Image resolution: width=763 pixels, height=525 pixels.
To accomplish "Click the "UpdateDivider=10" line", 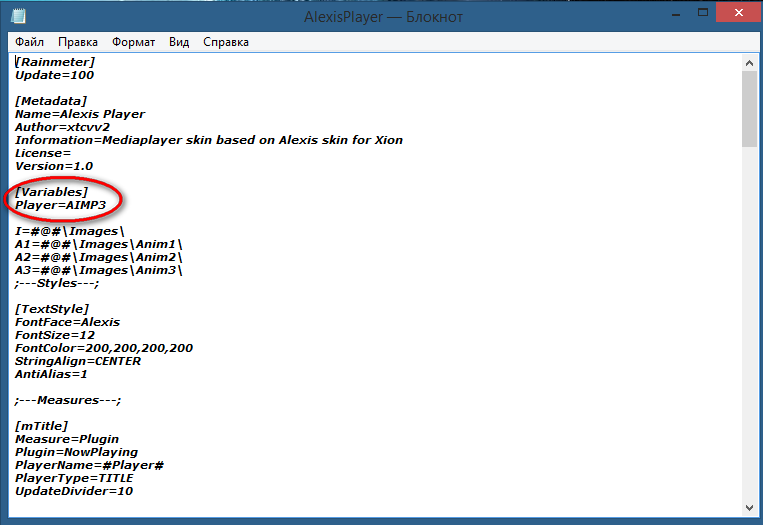I will click(74, 491).
